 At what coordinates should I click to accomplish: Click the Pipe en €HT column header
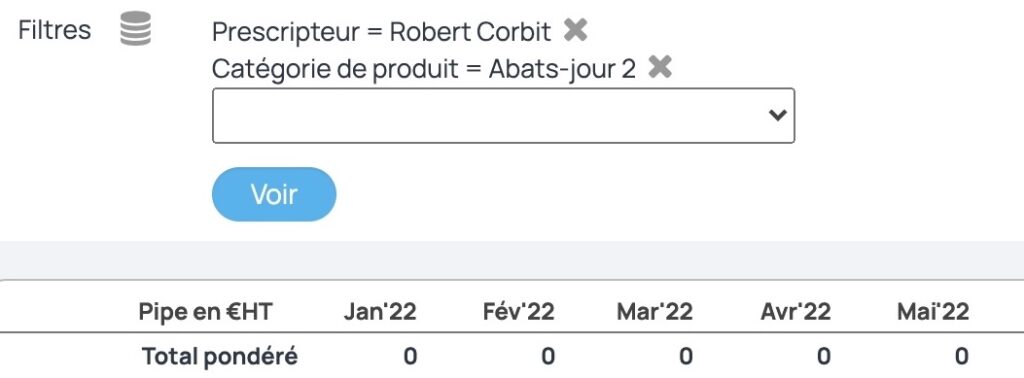point(205,312)
